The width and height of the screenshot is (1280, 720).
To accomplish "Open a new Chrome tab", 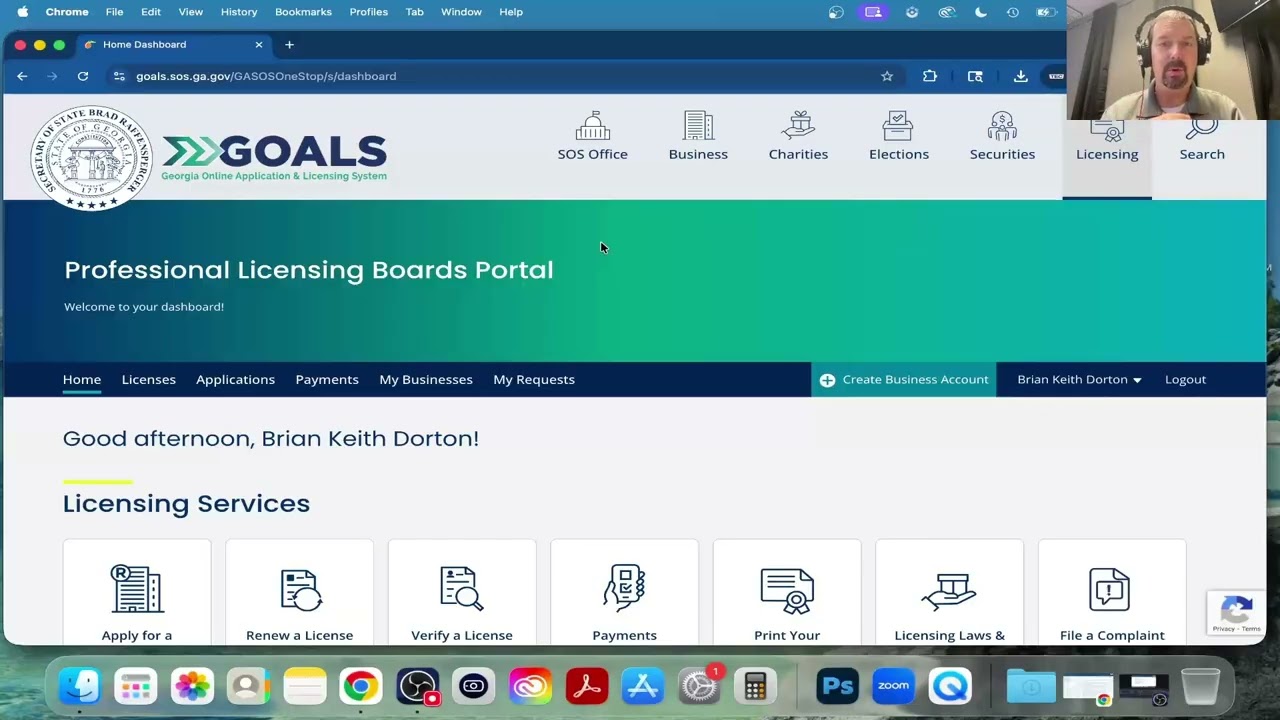I will [x=289, y=44].
